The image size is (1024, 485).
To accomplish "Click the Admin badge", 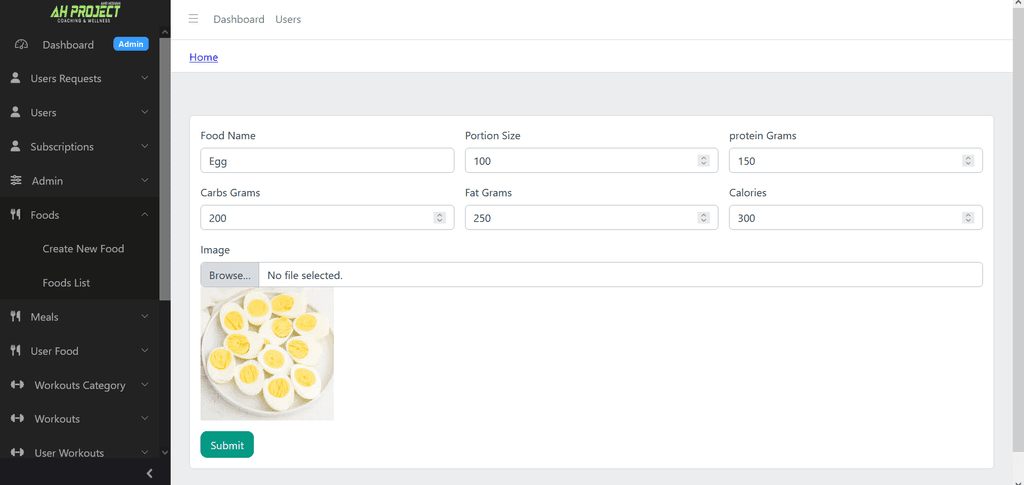I will tap(131, 44).
